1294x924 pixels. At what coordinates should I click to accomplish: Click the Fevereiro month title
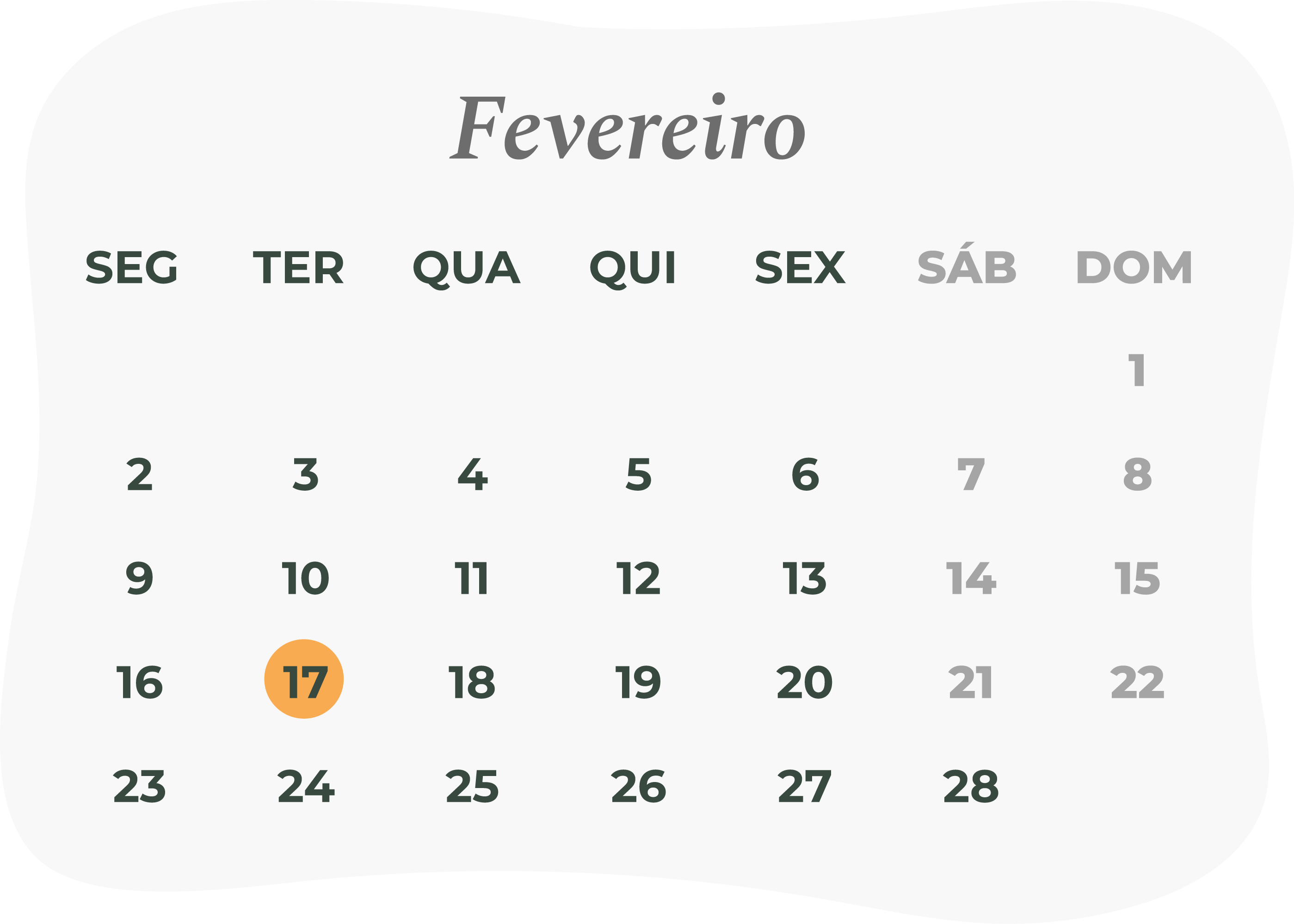(x=627, y=128)
